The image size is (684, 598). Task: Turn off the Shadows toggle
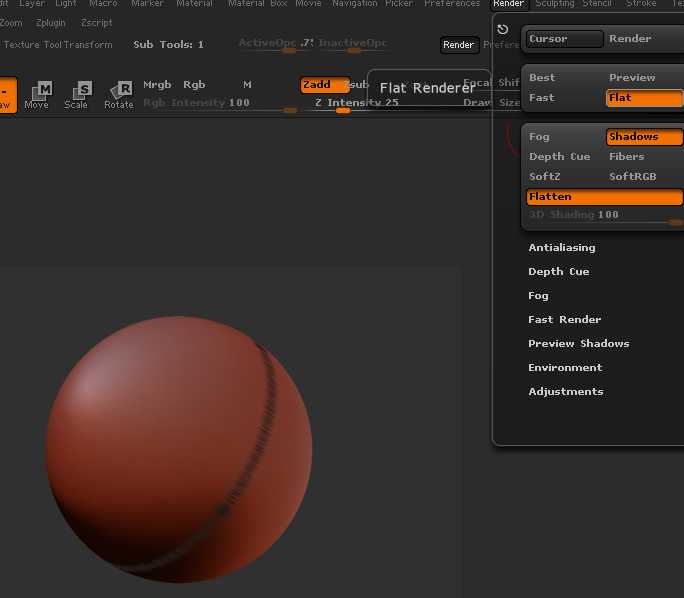[x=644, y=137]
